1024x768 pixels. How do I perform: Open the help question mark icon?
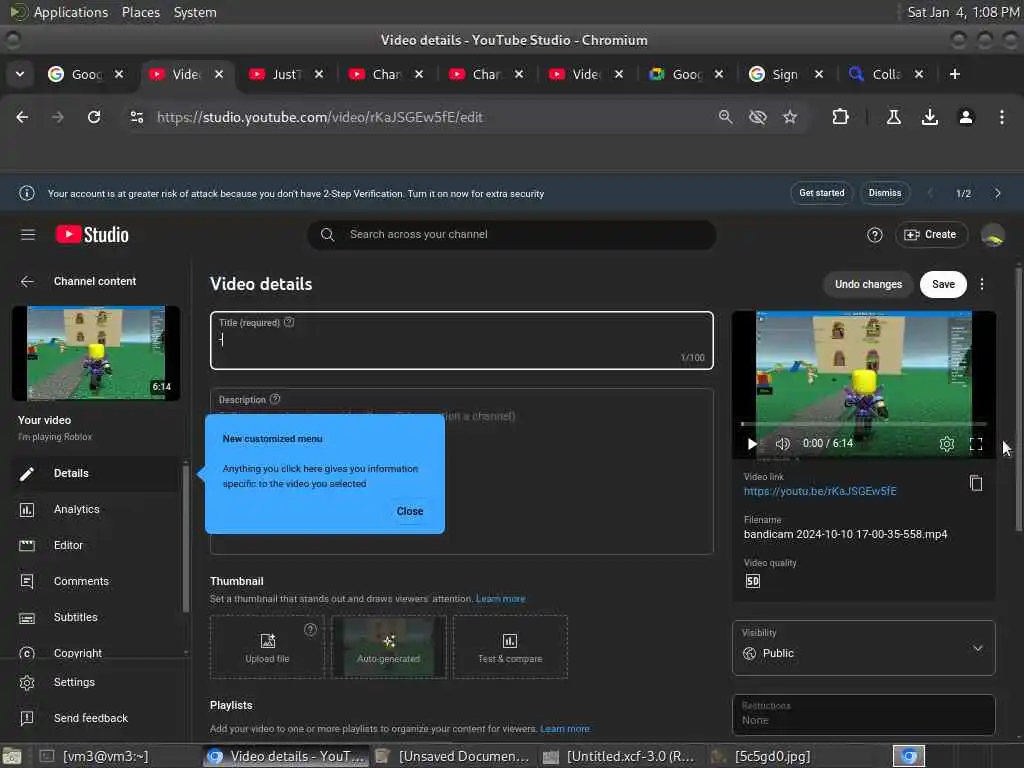coord(874,235)
